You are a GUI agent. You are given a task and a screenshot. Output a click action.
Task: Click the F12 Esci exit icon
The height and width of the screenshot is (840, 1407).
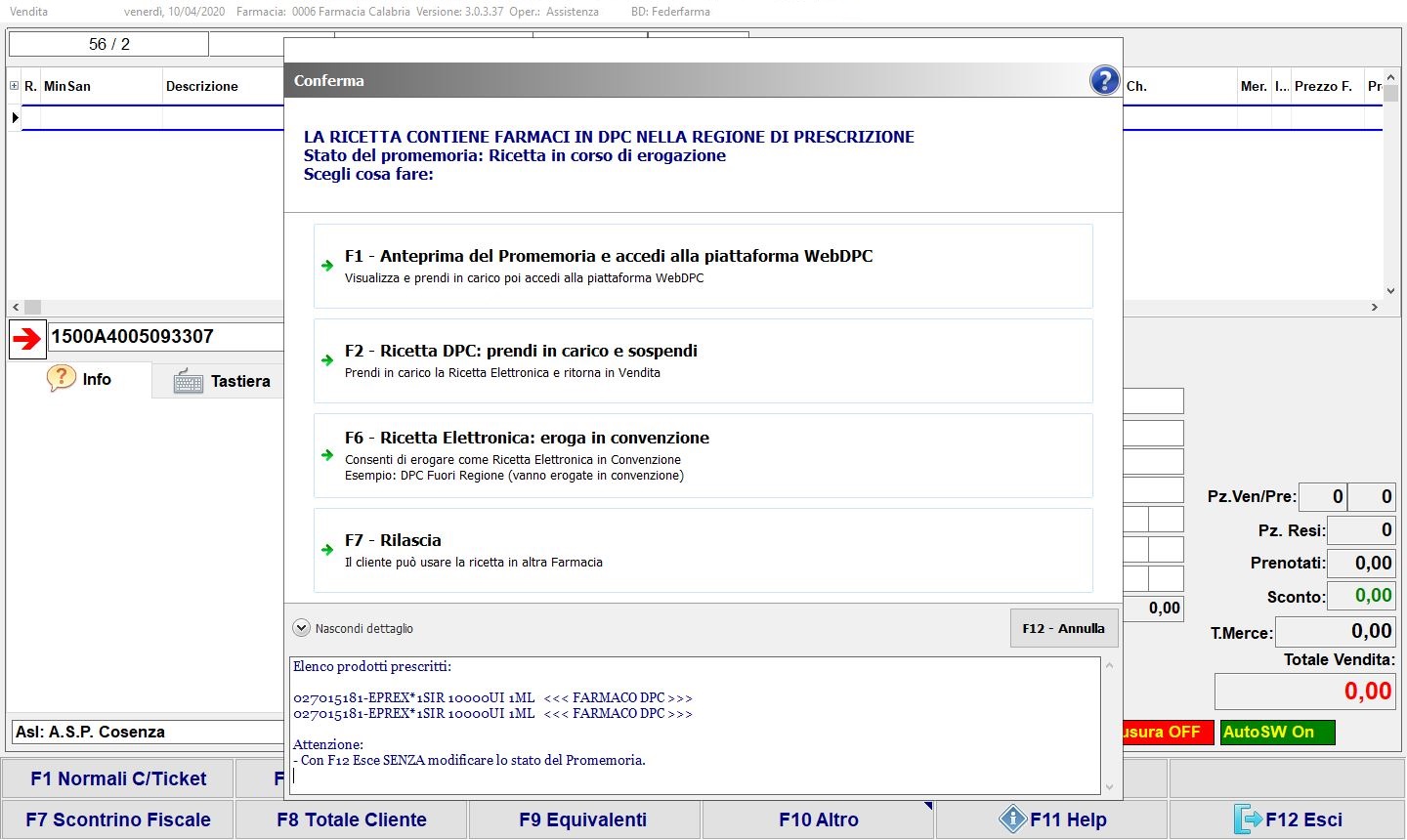tap(1247, 819)
